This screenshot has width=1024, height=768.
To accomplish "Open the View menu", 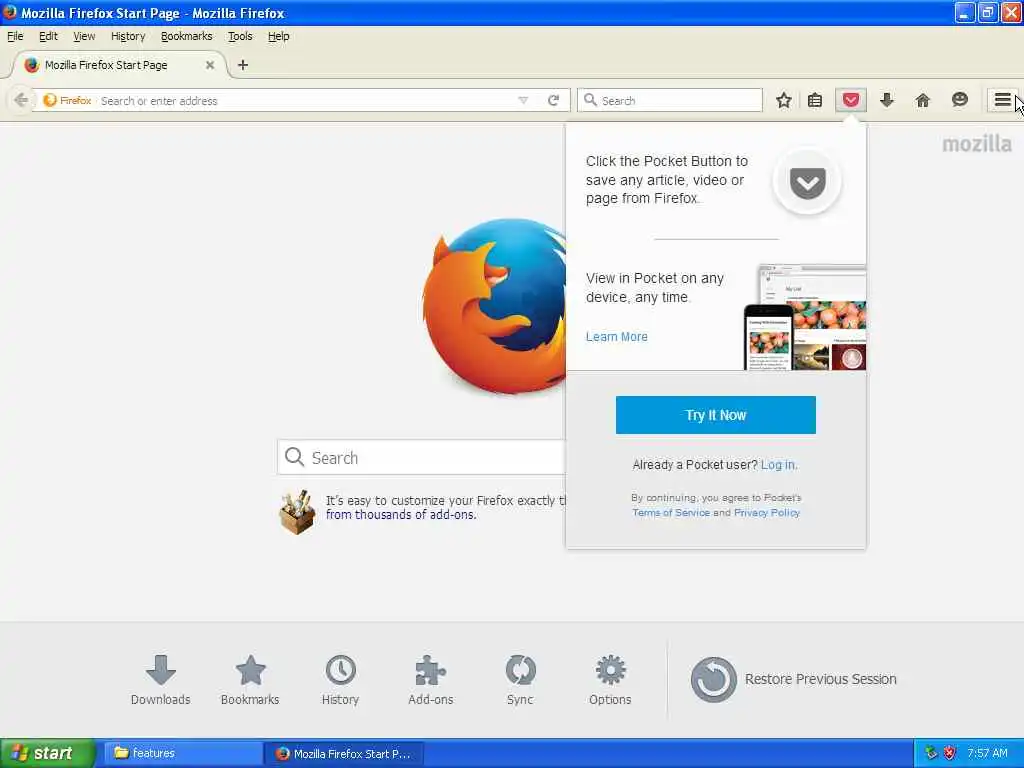I will coord(84,36).
